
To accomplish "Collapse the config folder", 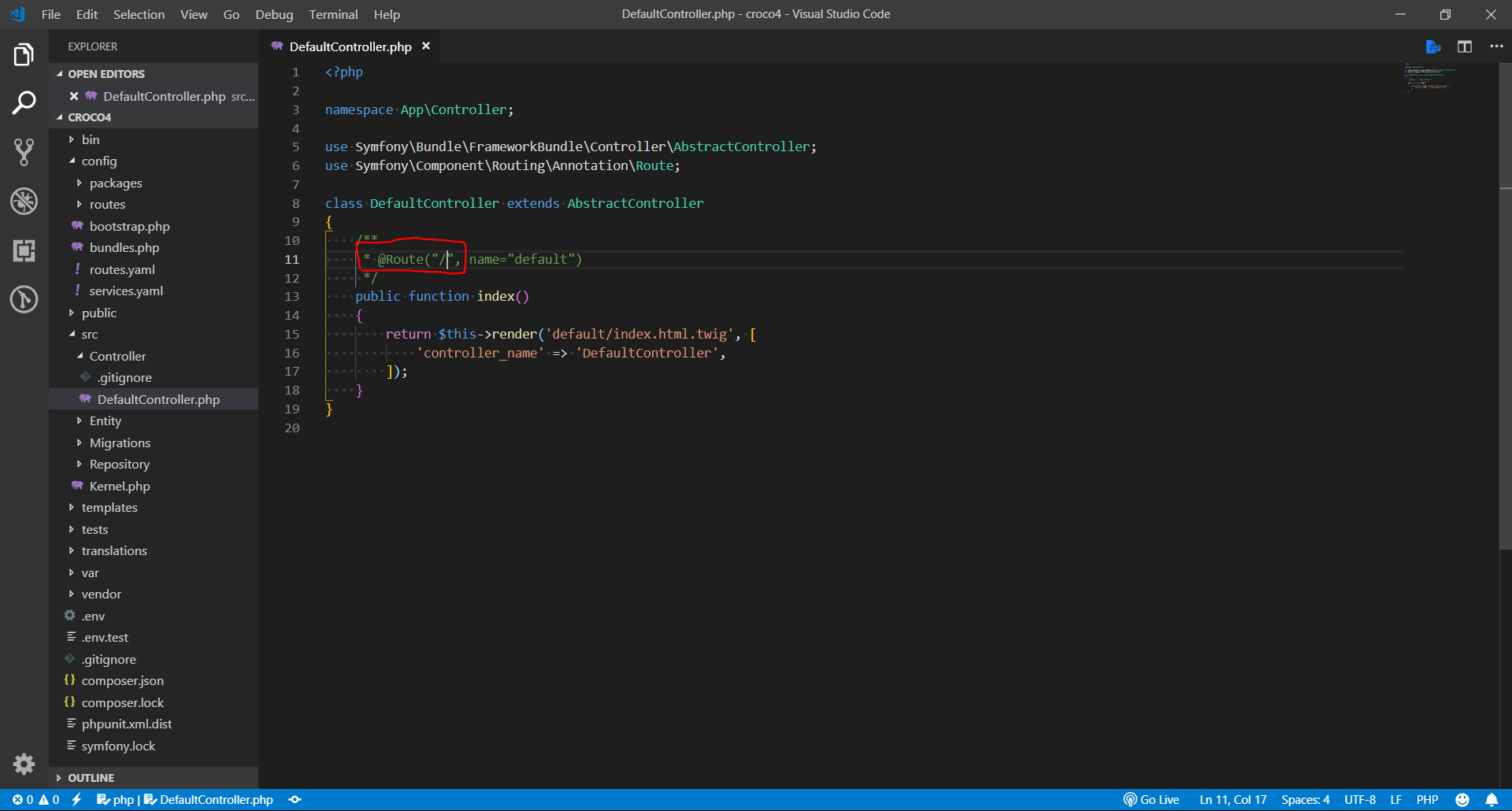I will [154, 161].
